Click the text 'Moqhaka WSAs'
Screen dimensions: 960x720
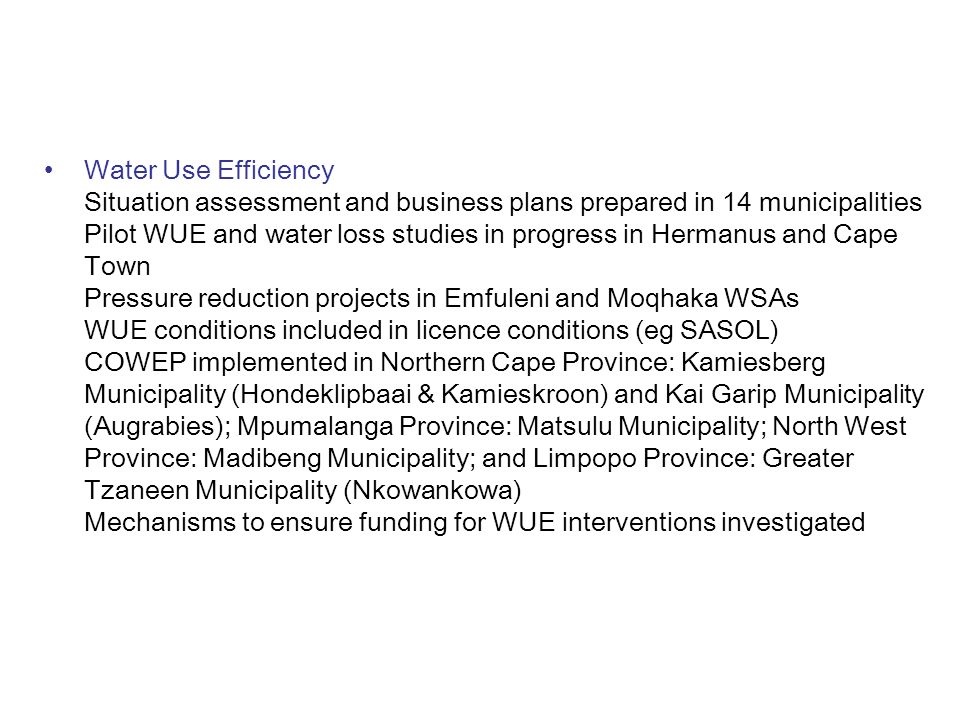click(x=702, y=298)
